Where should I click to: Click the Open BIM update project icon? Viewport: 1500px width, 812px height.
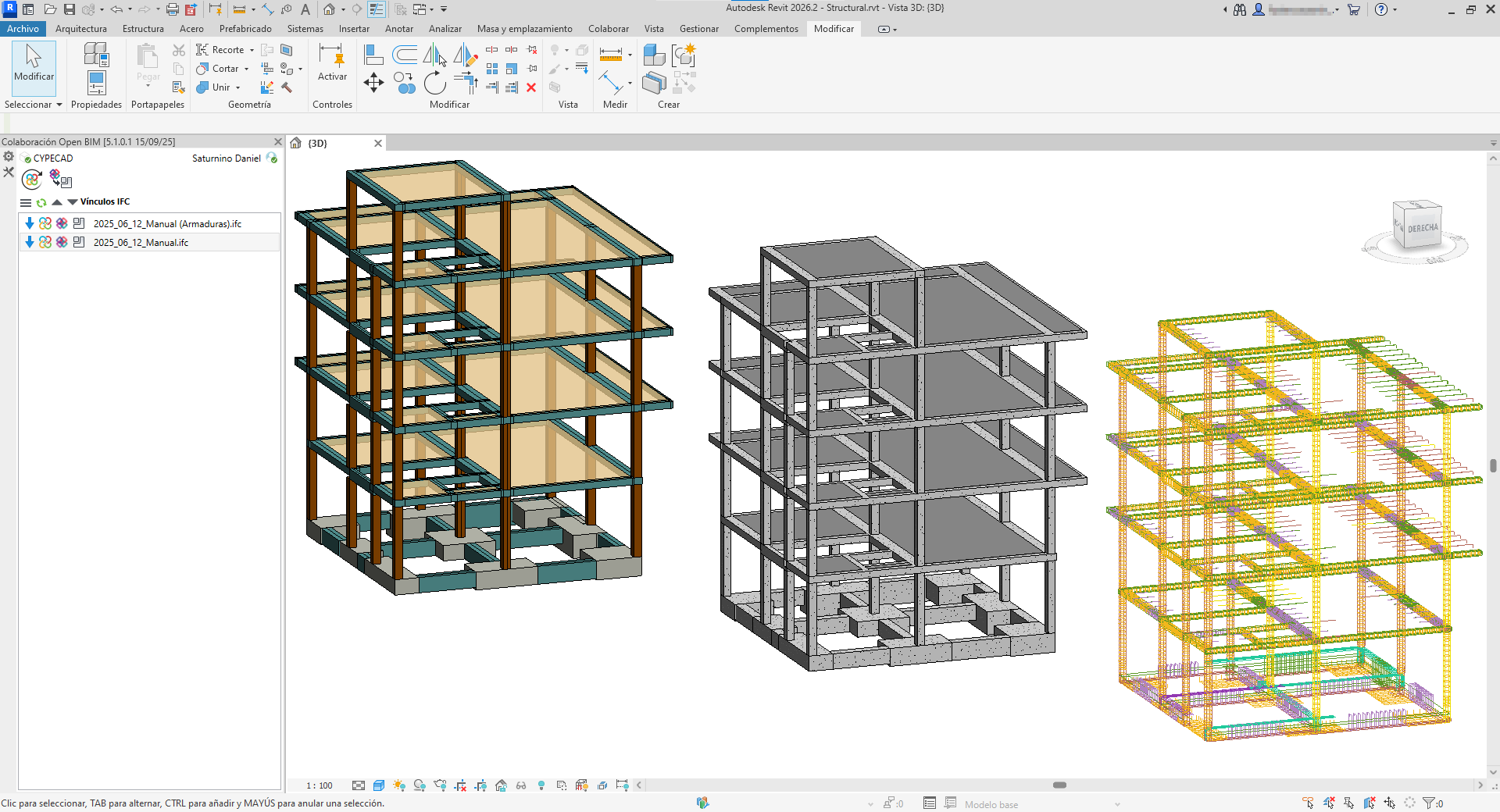pyautogui.click(x=32, y=180)
